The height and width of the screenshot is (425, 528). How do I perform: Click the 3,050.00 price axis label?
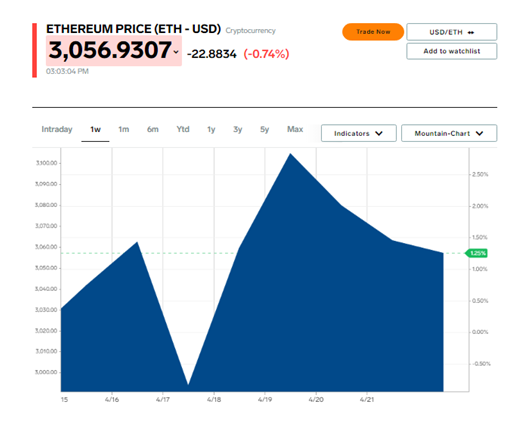(x=46, y=268)
